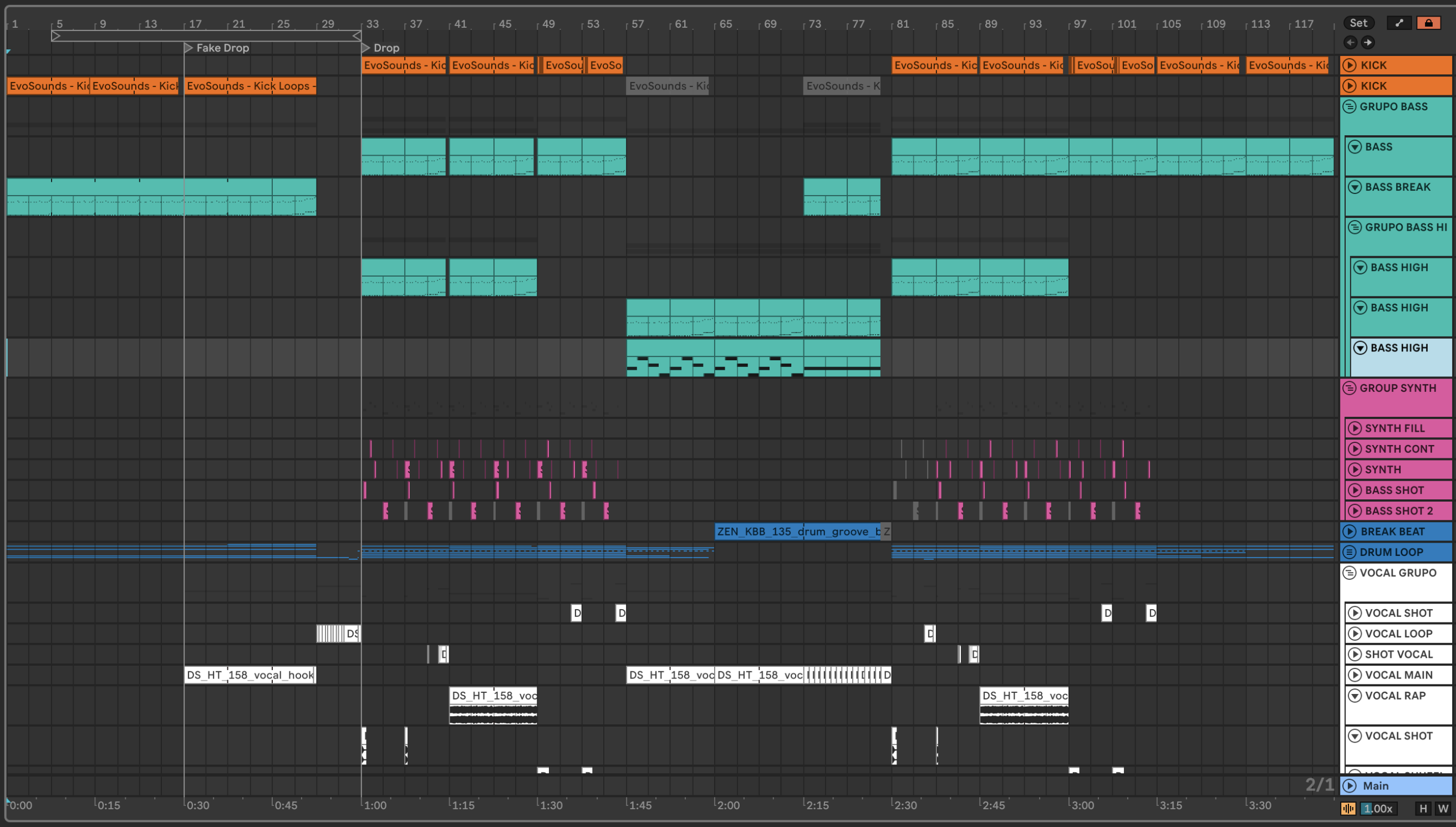Select the BASS BREAK track name
1456x827 pixels.
tap(1397, 187)
